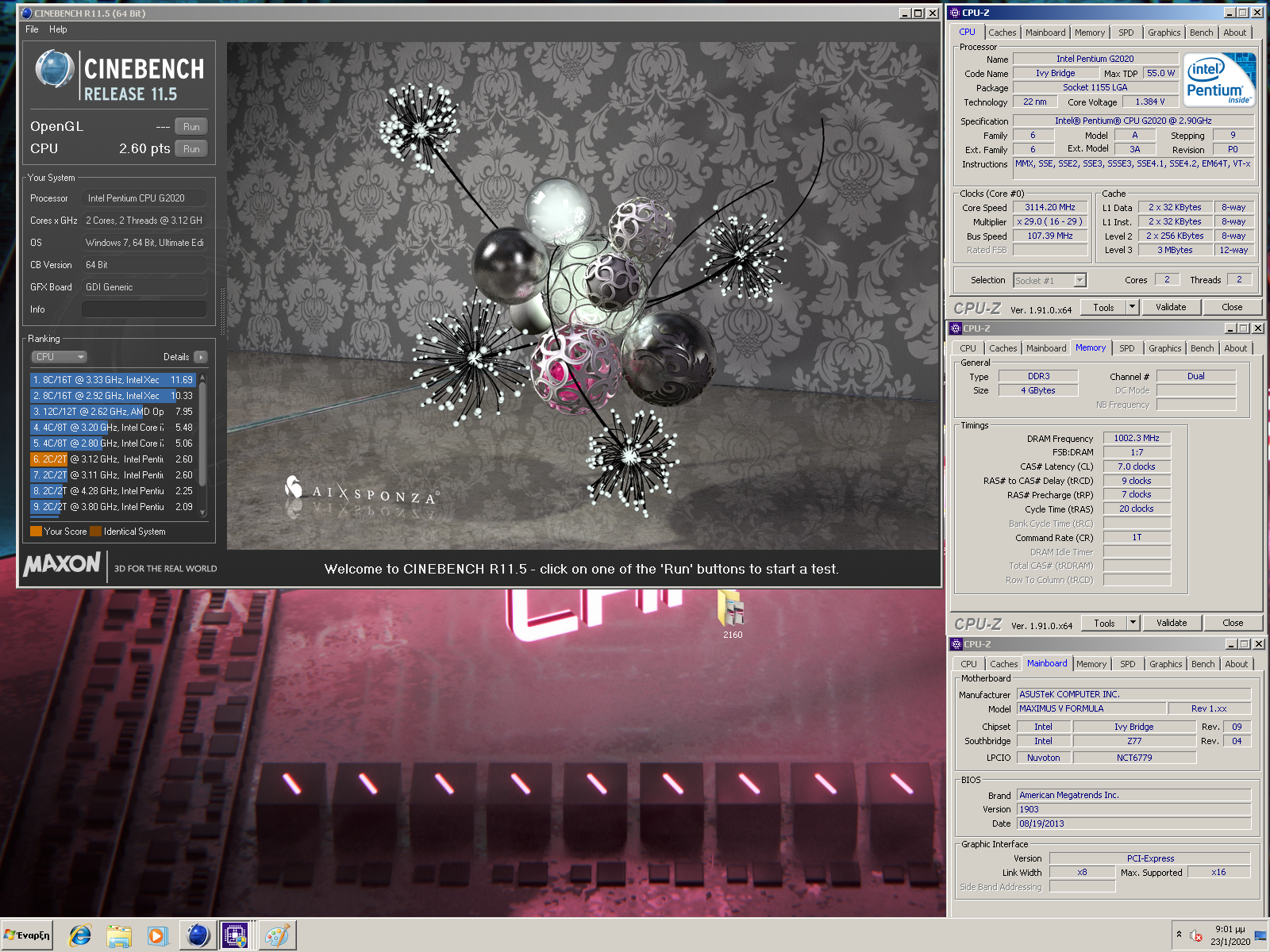Viewport: 1270px width, 952px height.
Task: Select ranking row 6 2C/2T 3.12 GHz
Action: [114, 459]
